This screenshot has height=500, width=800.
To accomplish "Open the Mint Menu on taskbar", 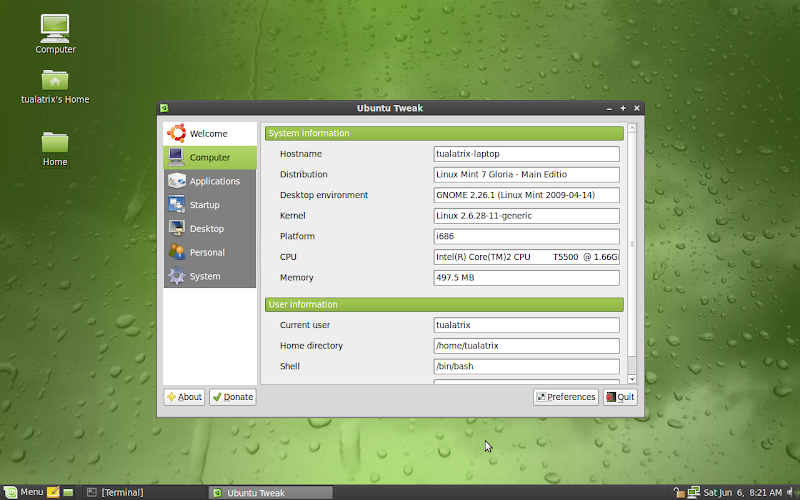I will (24, 492).
